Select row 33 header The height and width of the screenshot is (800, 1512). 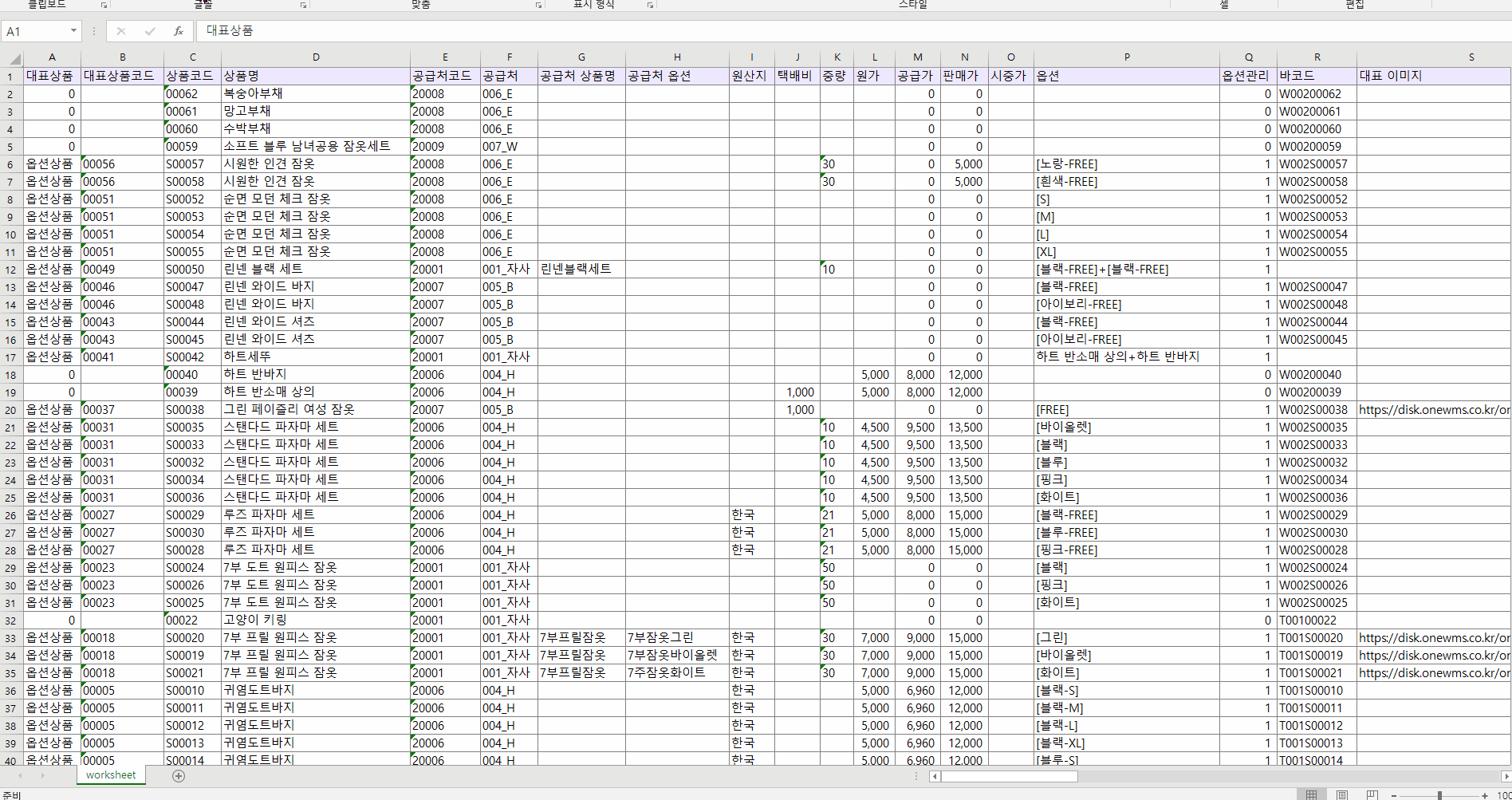click(11, 638)
